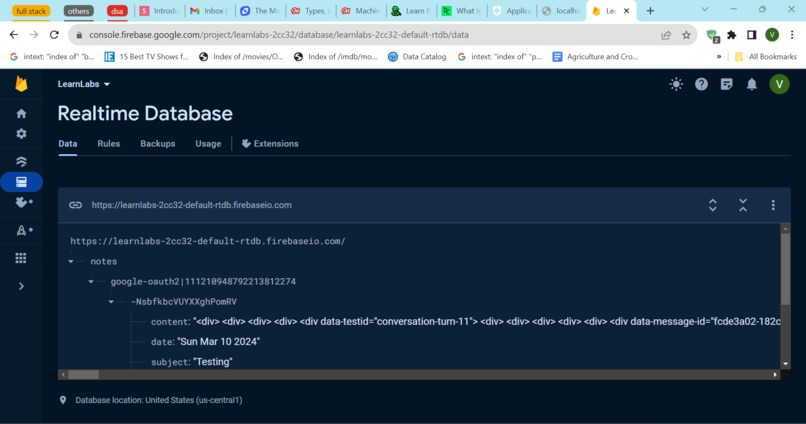
Task: Open 'full stack' tab group
Action: 31,11
